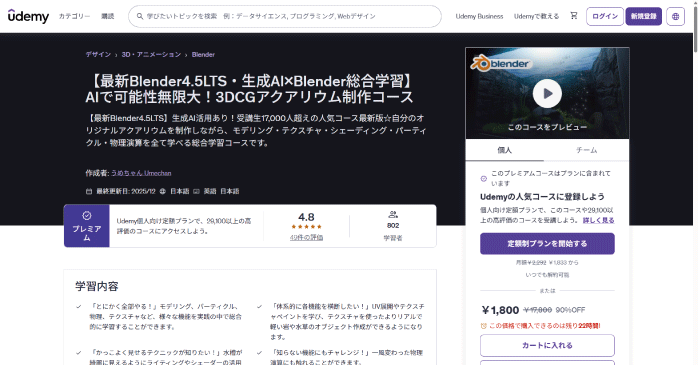698x365 pixels.
Task: Open the 49件の評価 ratings link
Action: [306, 238]
